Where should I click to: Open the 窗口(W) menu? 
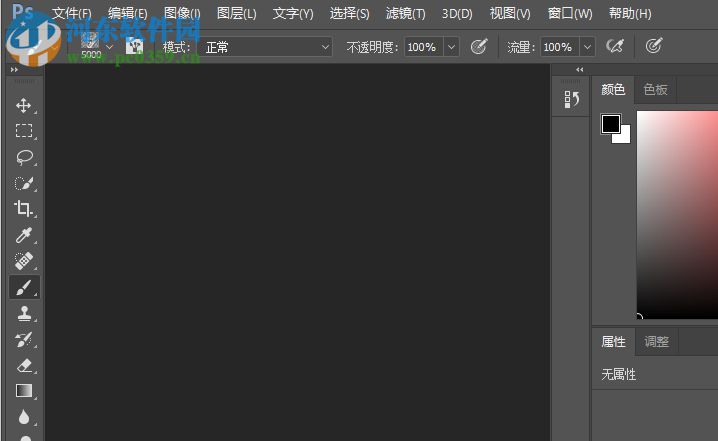pyautogui.click(x=570, y=13)
